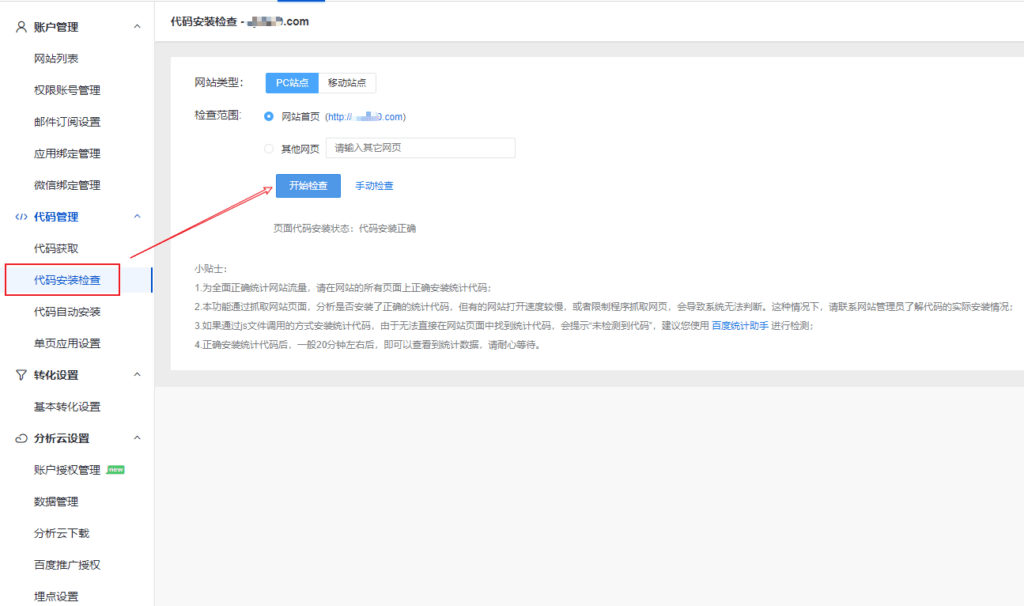
Task: Open 网站列表 in the sidebar
Action: point(56,59)
